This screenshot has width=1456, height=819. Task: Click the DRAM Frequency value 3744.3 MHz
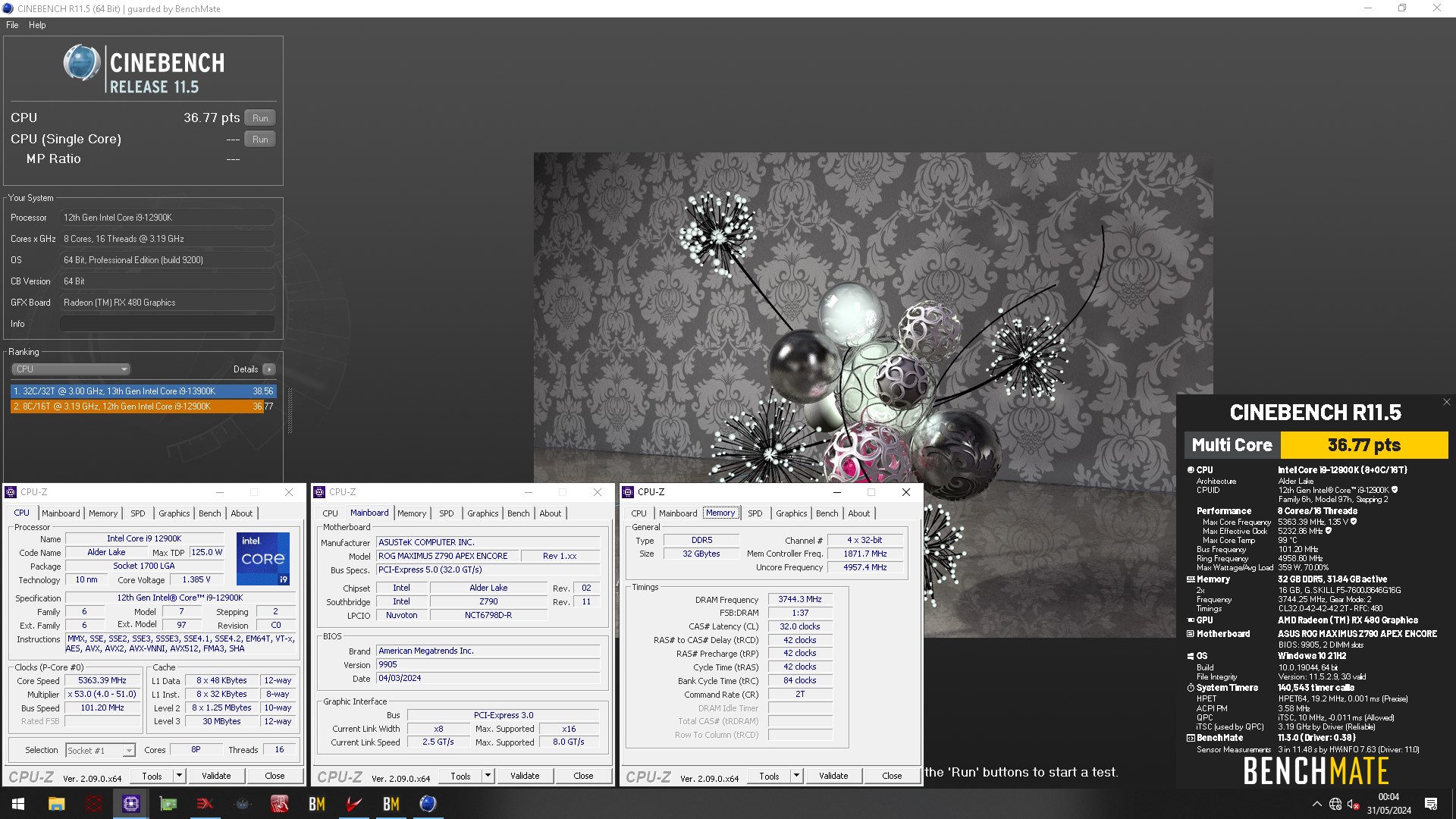800,599
